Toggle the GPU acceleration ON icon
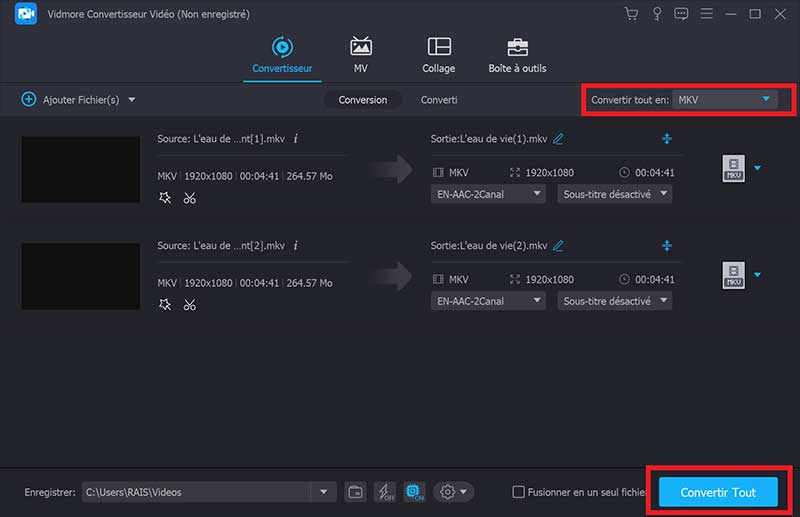800x517 pixels. pos(414,492)
